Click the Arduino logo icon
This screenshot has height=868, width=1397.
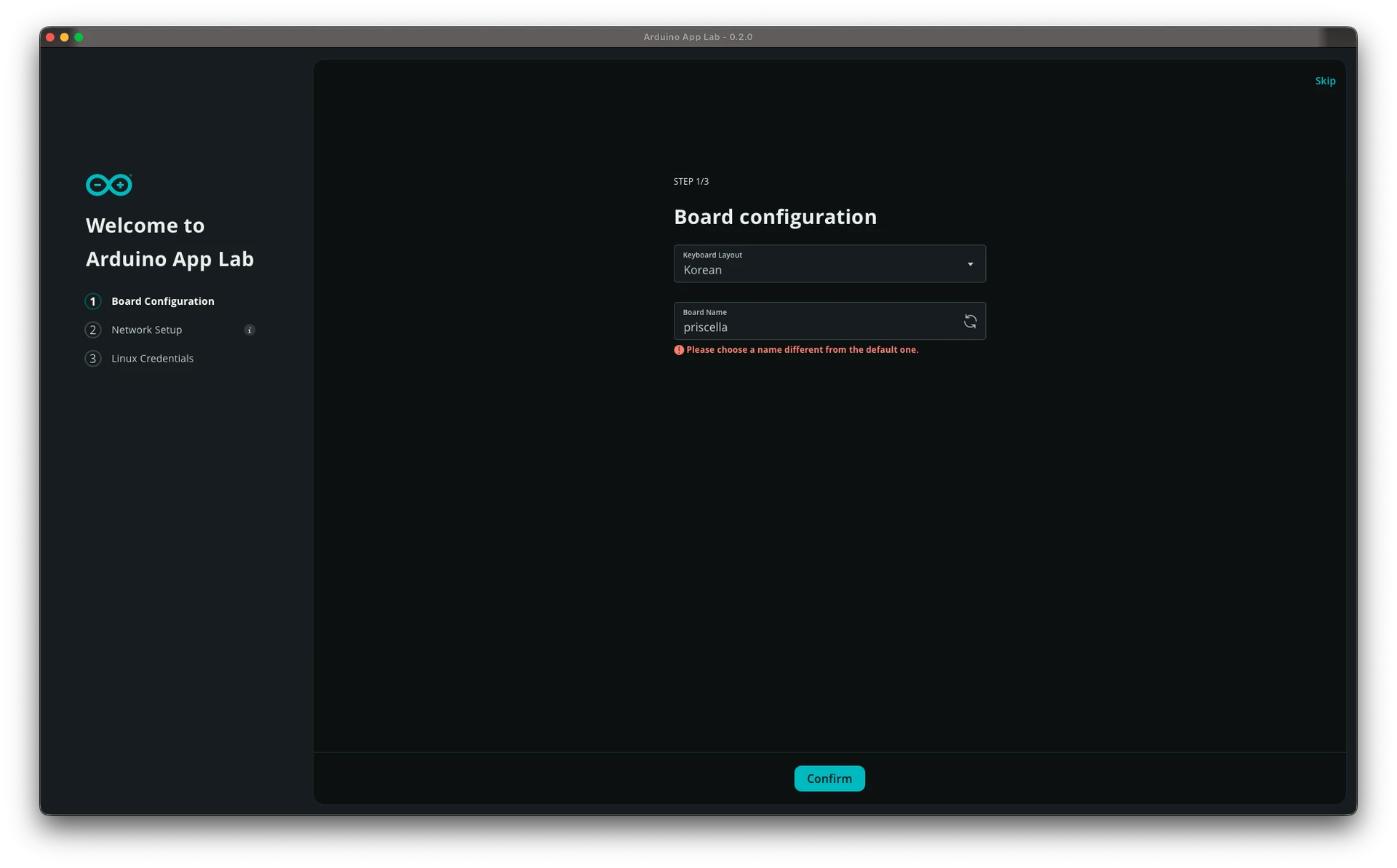pyautogui.click(x=108, y=185)
